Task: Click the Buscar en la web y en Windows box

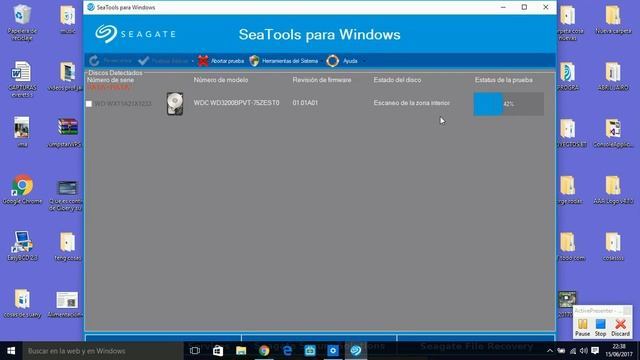Action: click(x=103, y=351)
